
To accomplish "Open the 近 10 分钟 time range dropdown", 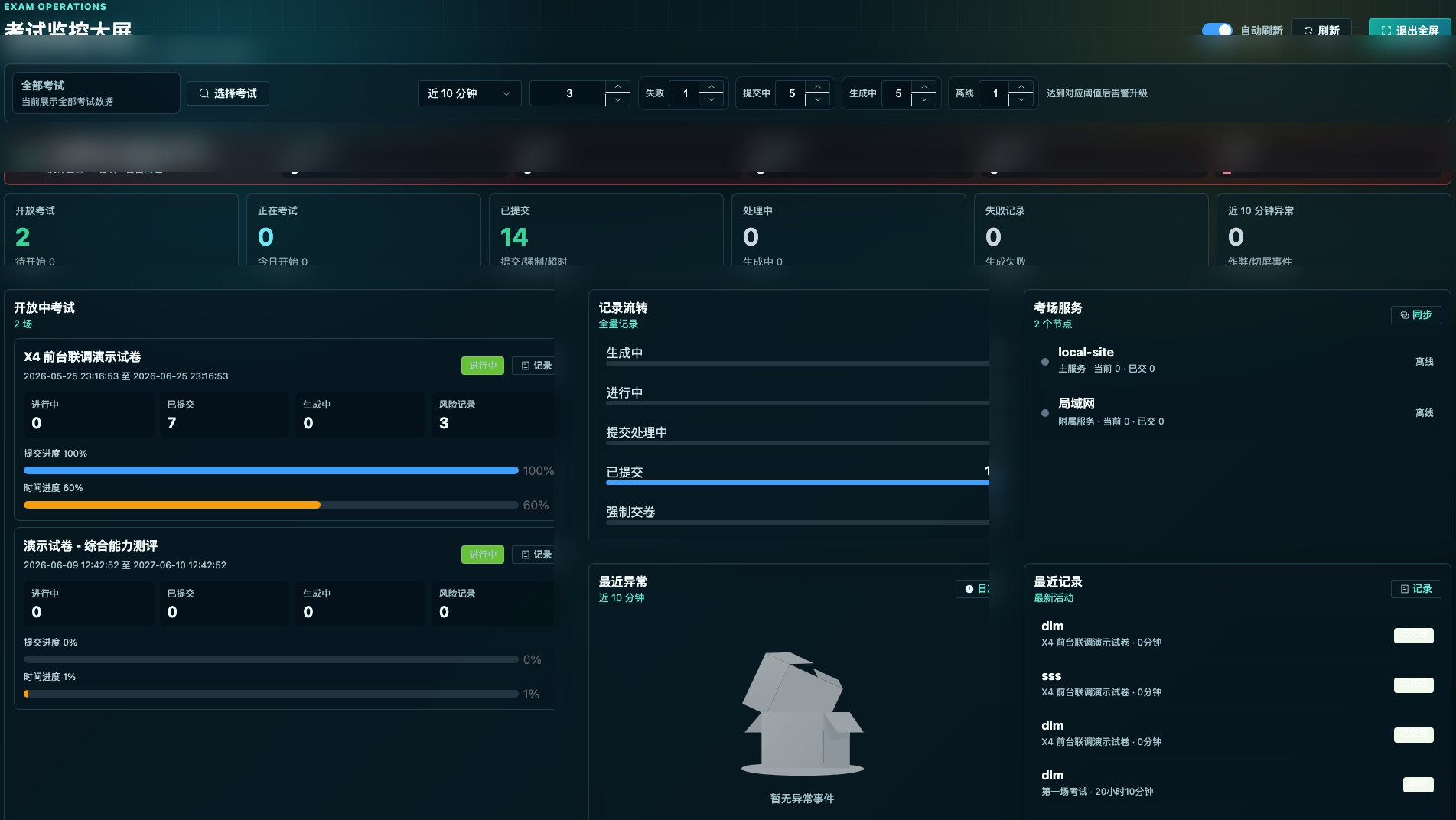I will [x=469, y=93].
